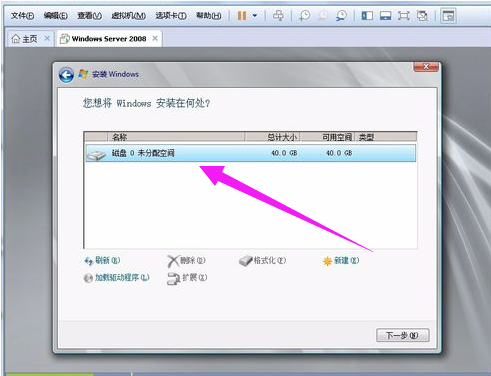Screen dimensions: 491x376
Task: Click the blue back arrow in installer
Action: pos(66,75)
